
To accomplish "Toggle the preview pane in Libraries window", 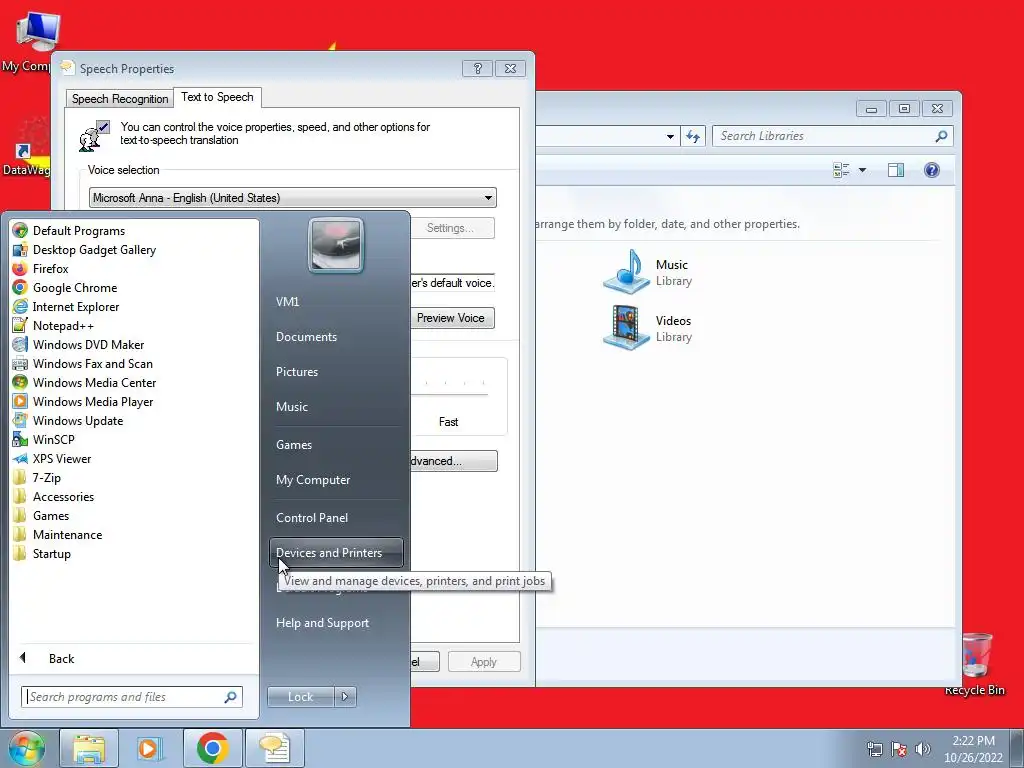I will [896, 170].
